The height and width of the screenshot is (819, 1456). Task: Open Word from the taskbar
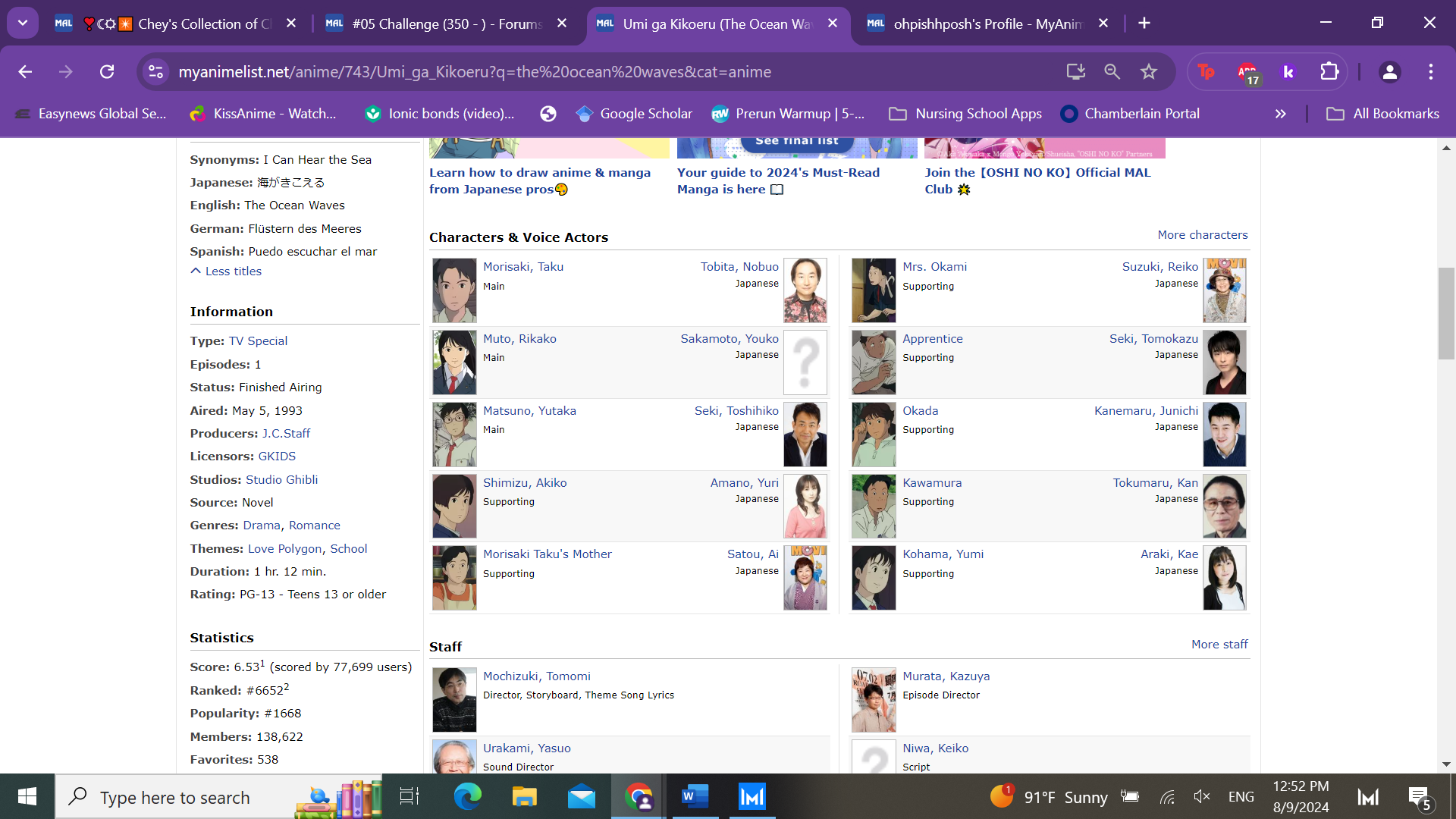(x=695, y=797)
